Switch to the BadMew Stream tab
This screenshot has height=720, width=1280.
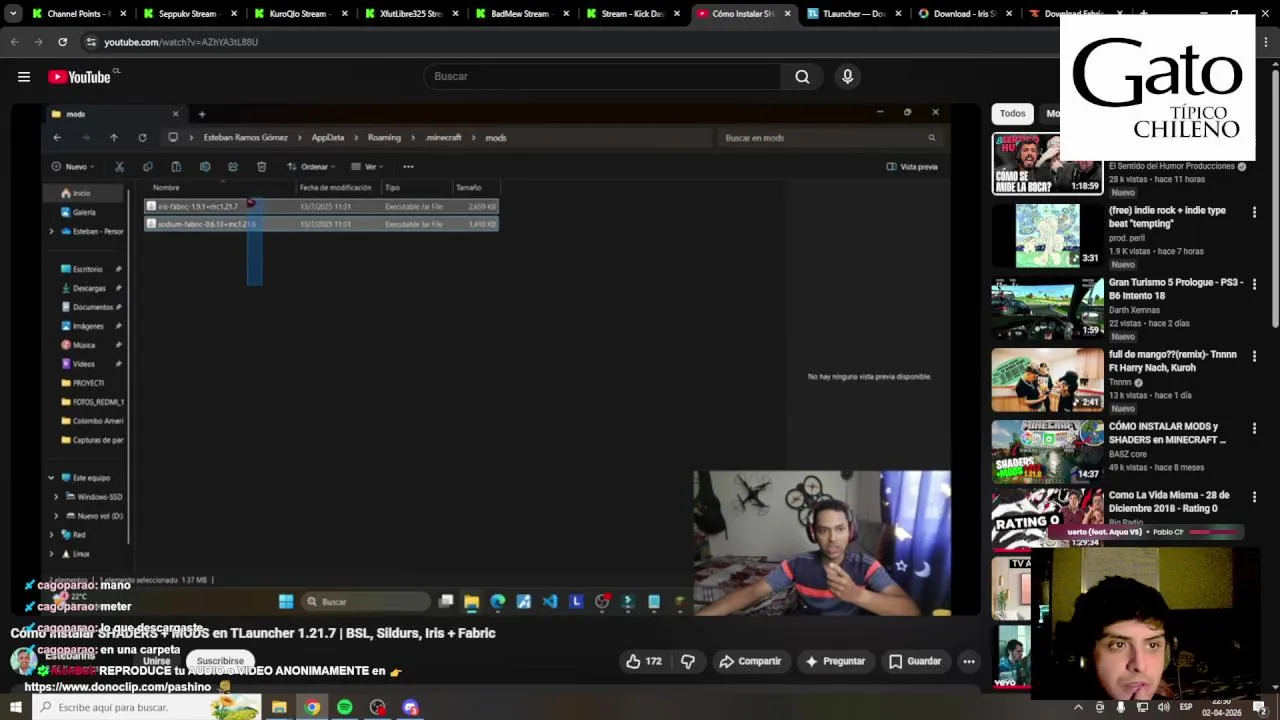point(520,14)
